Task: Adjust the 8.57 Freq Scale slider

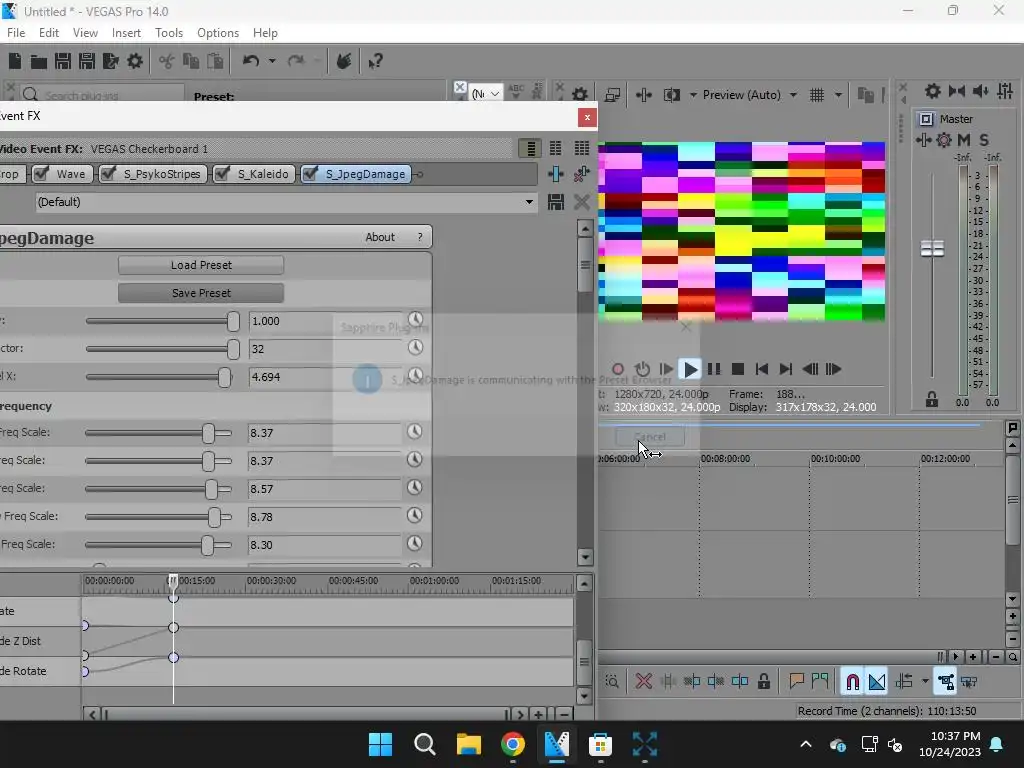Action: point(211,488)
